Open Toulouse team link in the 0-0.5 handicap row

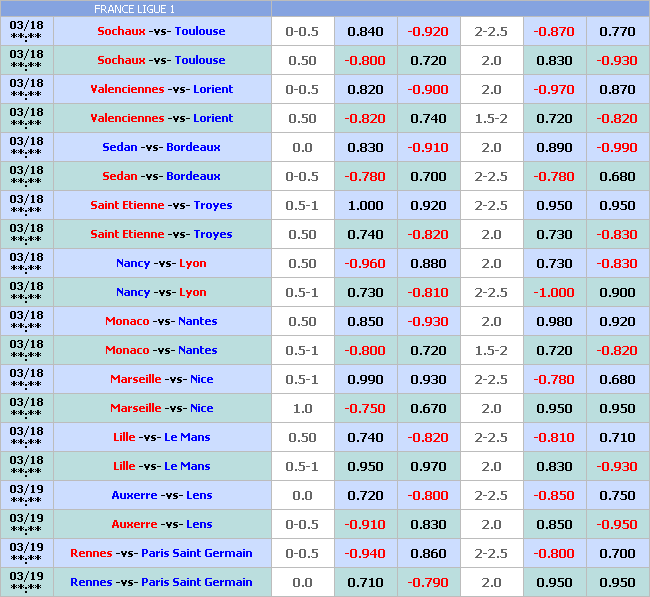200,31
